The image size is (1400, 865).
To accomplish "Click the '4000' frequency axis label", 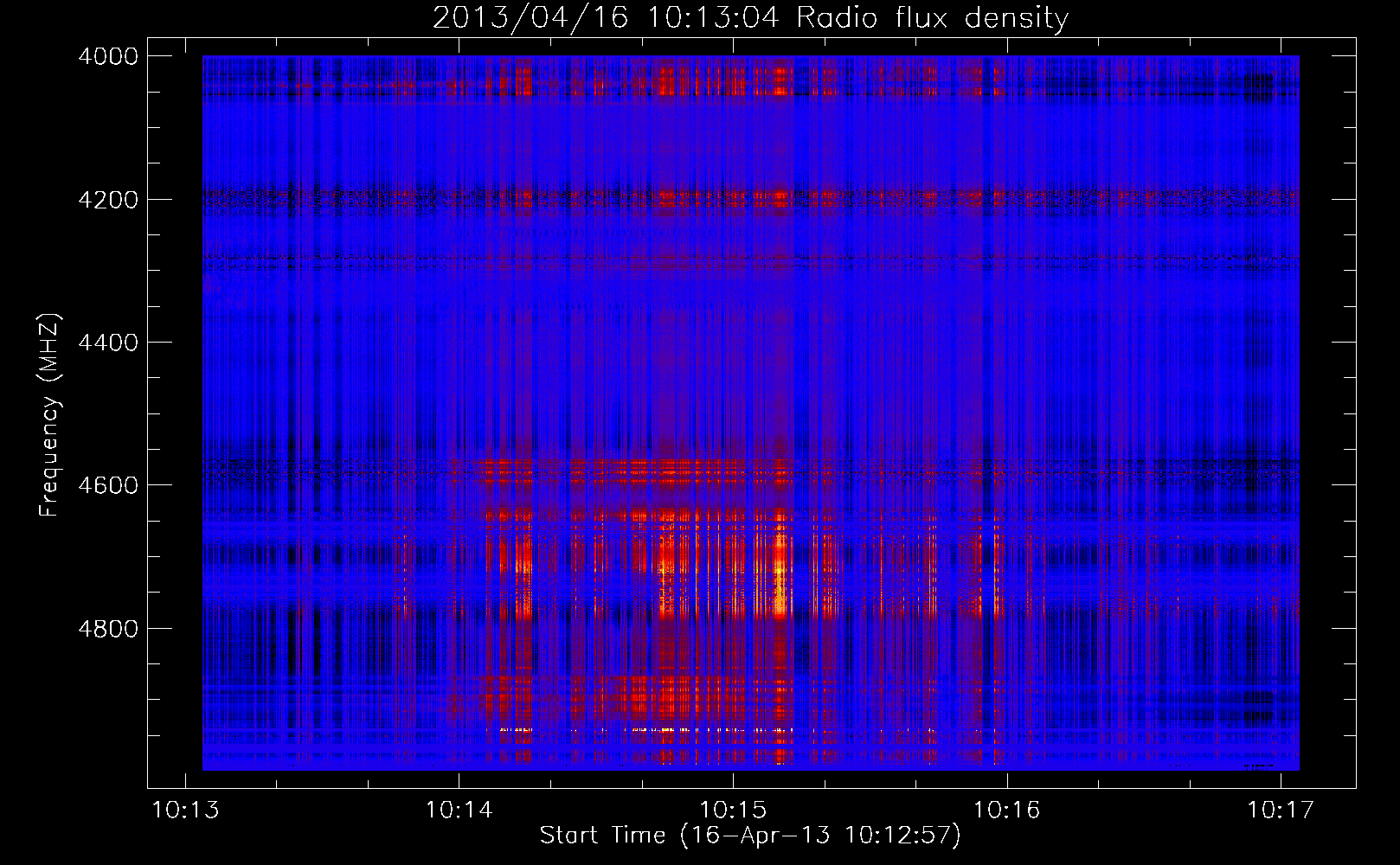I will [108, 56].
